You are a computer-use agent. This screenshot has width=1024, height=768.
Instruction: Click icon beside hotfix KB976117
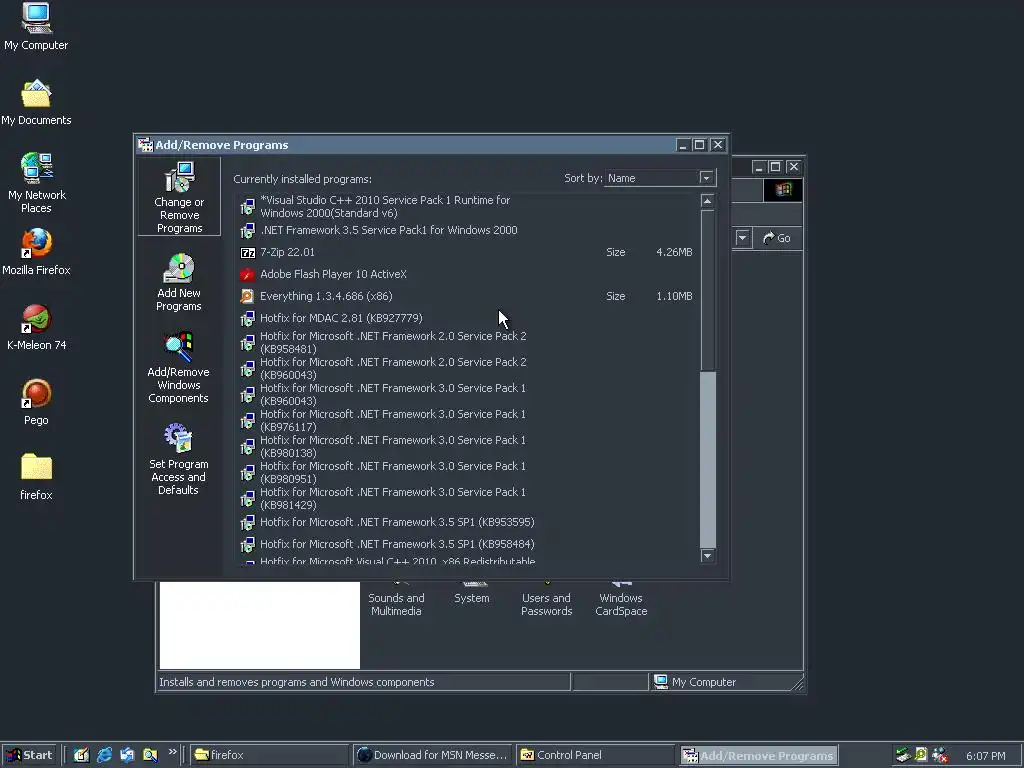point(248,421)
